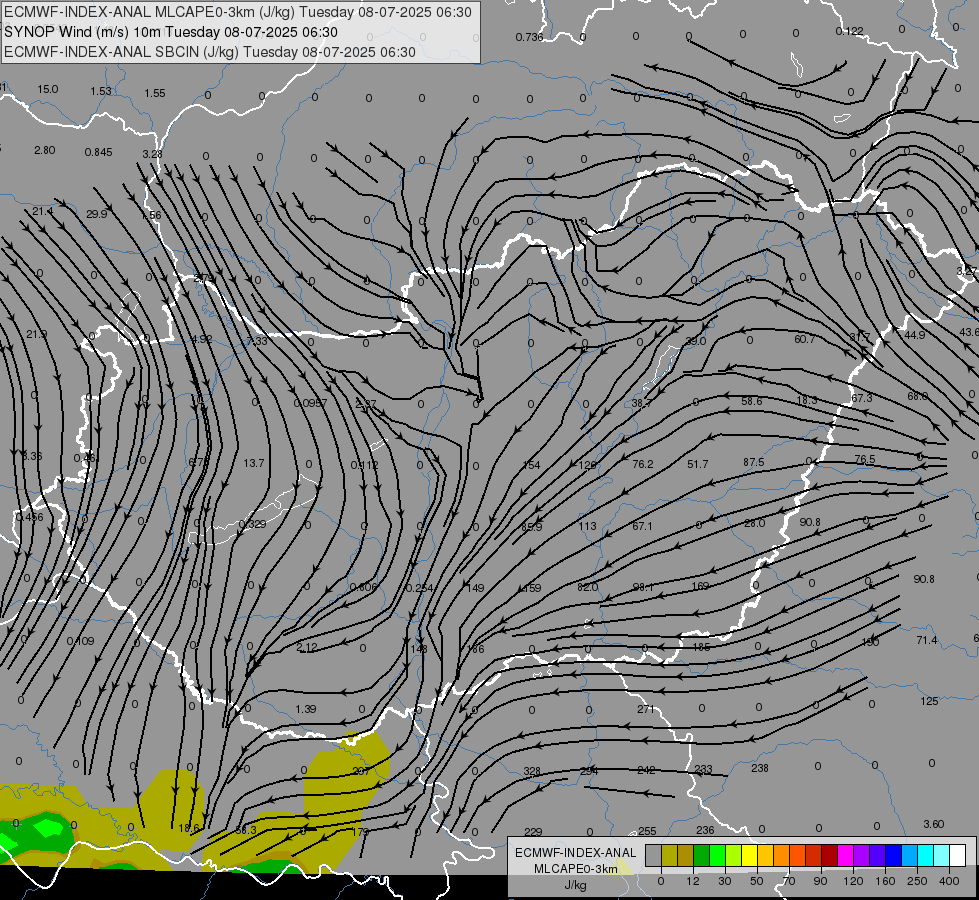
Task: Click the map value 154
Action: tap(531, 465)
